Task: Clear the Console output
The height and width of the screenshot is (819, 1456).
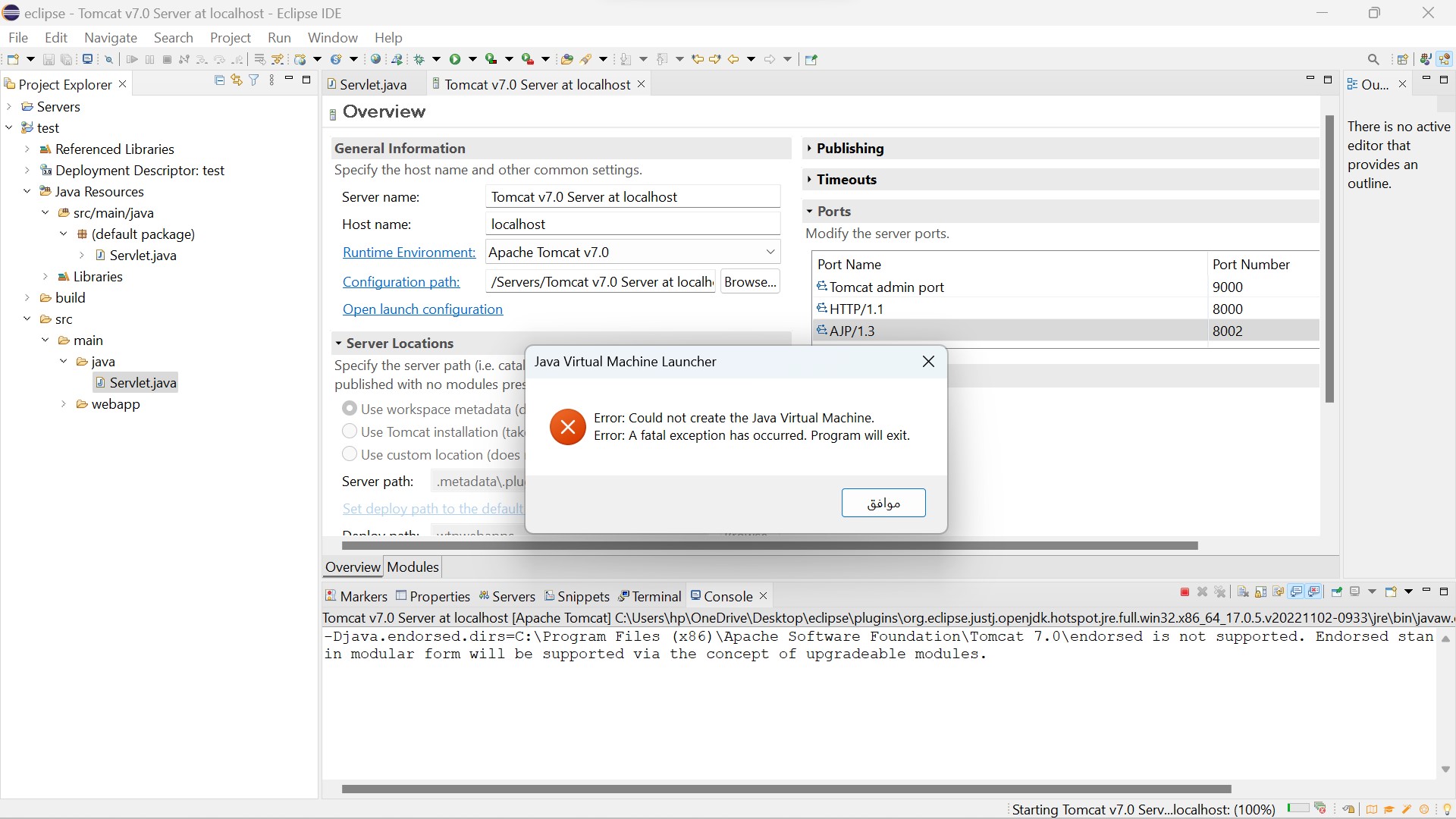Action: point(1243,592)
